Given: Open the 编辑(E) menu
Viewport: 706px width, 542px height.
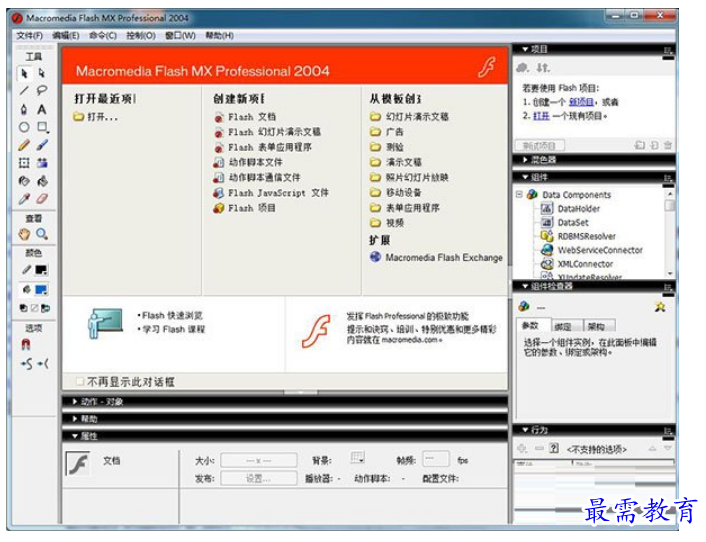Looking at the screenshot, I should tap(66, 36).
